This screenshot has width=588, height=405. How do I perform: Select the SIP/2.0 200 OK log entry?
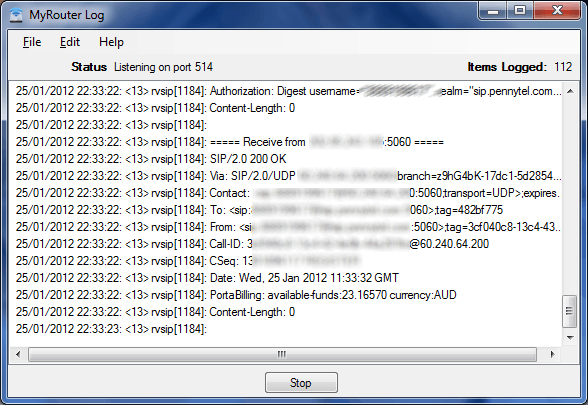coord(151,159)
